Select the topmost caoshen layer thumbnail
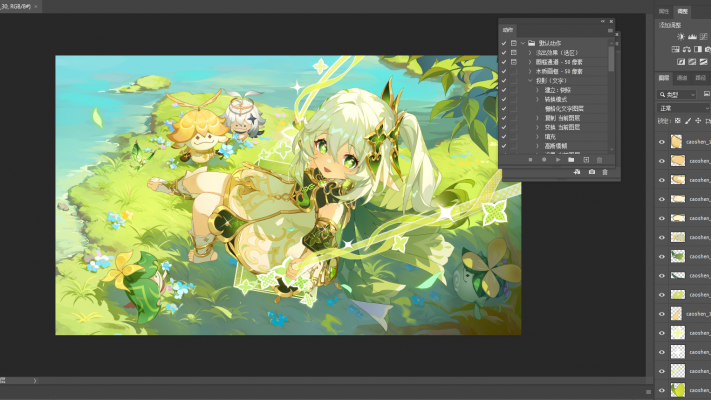The image size is (711, 400). 678,142
